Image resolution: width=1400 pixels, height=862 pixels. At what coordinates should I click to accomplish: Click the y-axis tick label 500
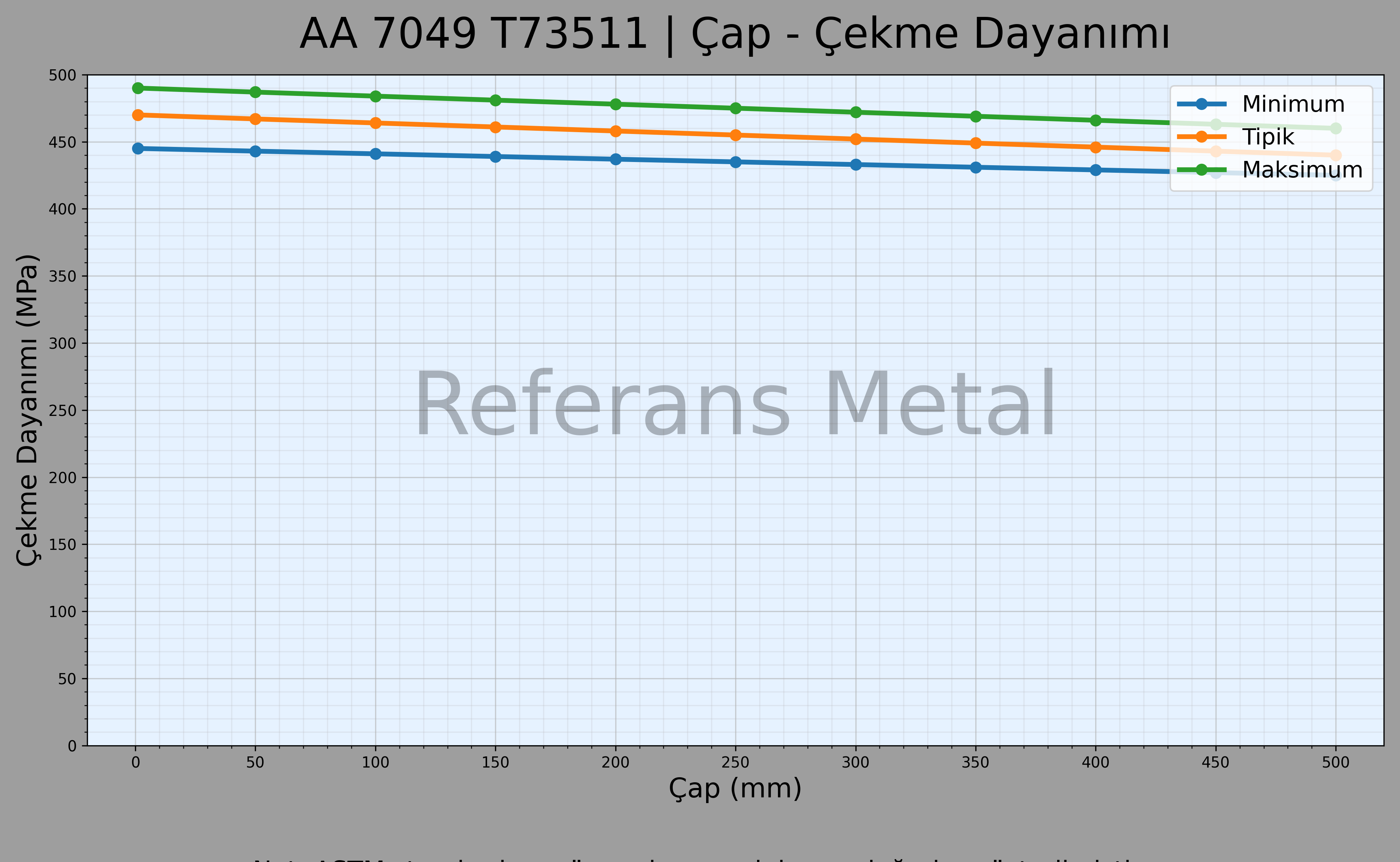point(63,75)
